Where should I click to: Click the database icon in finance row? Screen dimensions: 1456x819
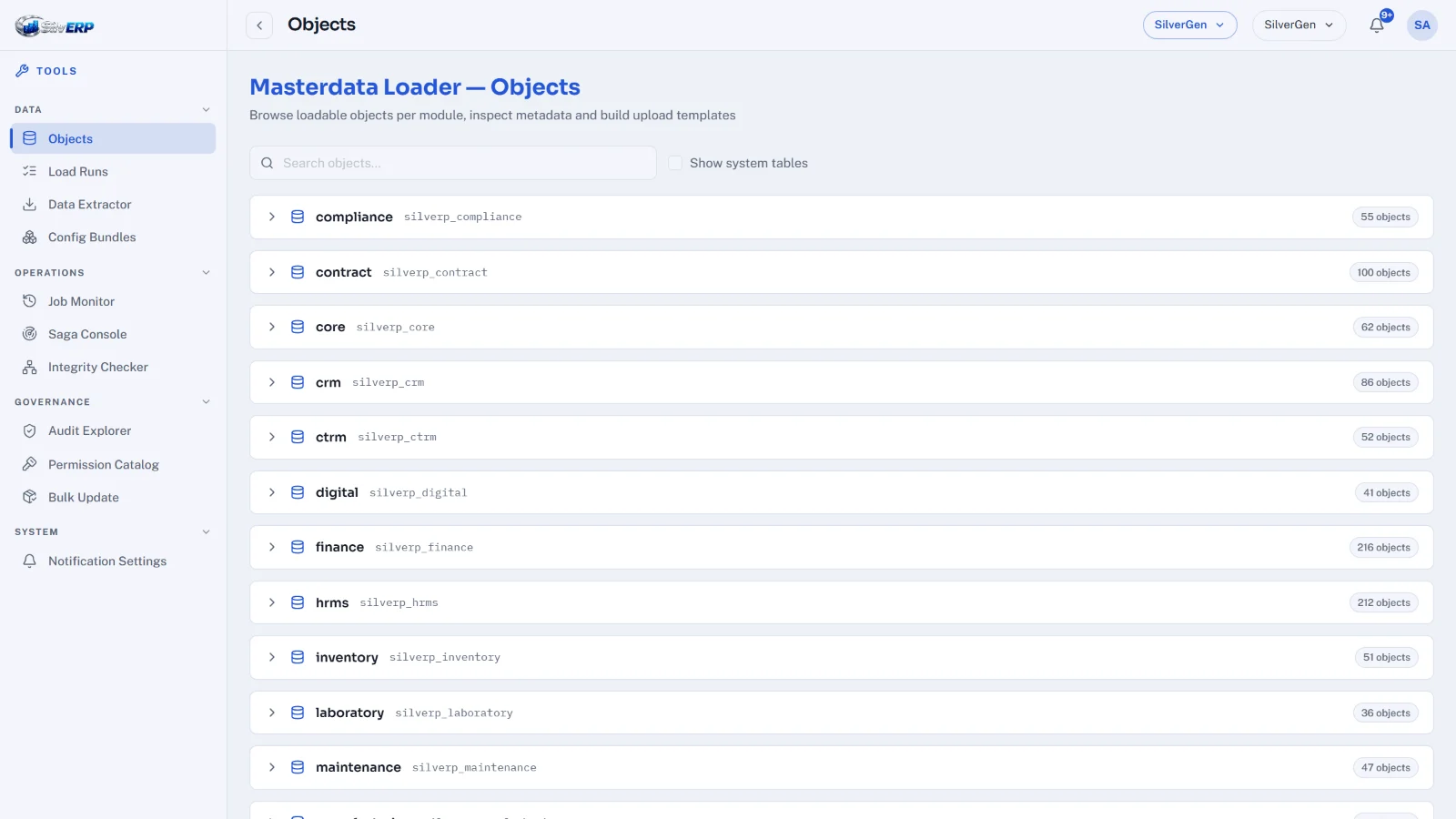click(x=298, y=547)
